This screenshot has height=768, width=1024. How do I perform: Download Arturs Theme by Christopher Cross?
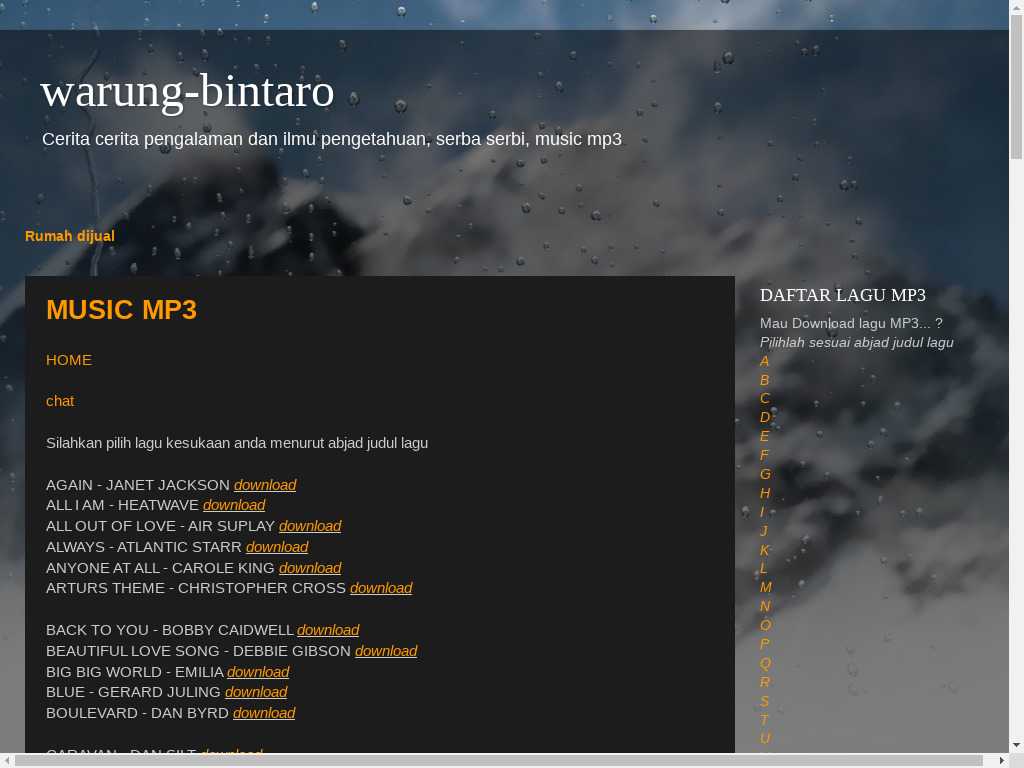point(381,588)
